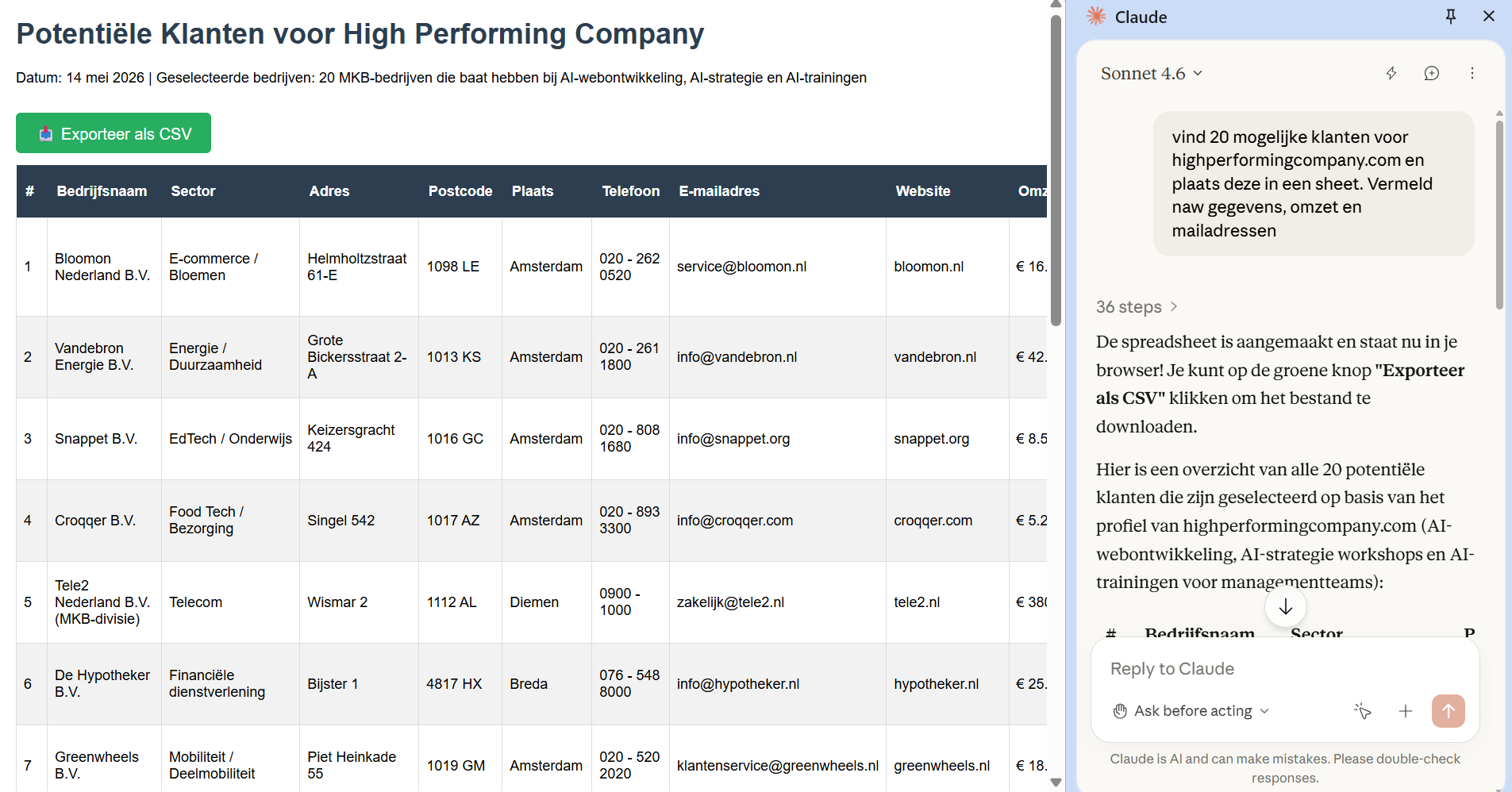Open the Ask before acting mode dropdown

[x=1191, y=711]
